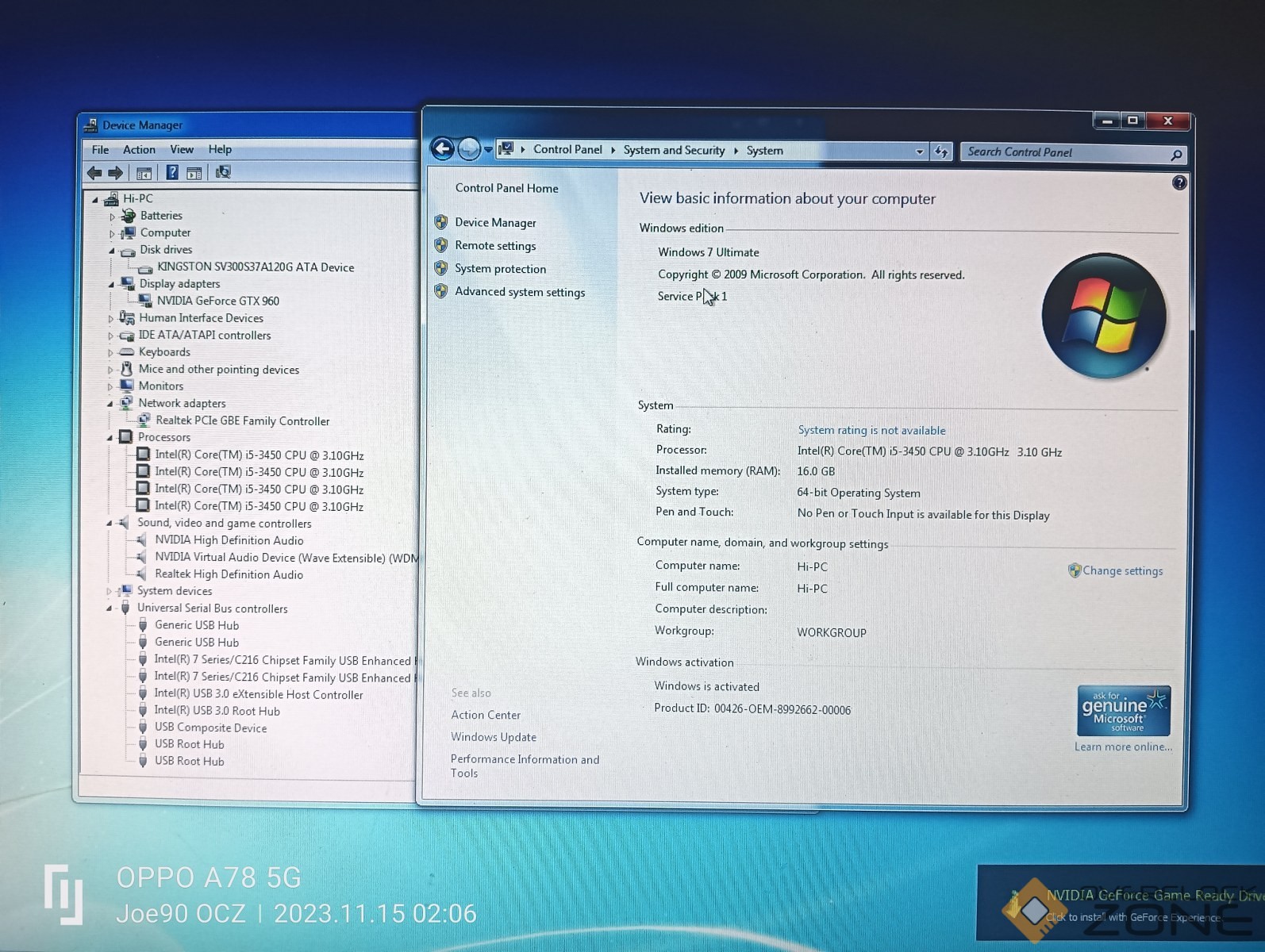
Task: Select the Keyboards category icon
Action: click(x=126, y=352)
